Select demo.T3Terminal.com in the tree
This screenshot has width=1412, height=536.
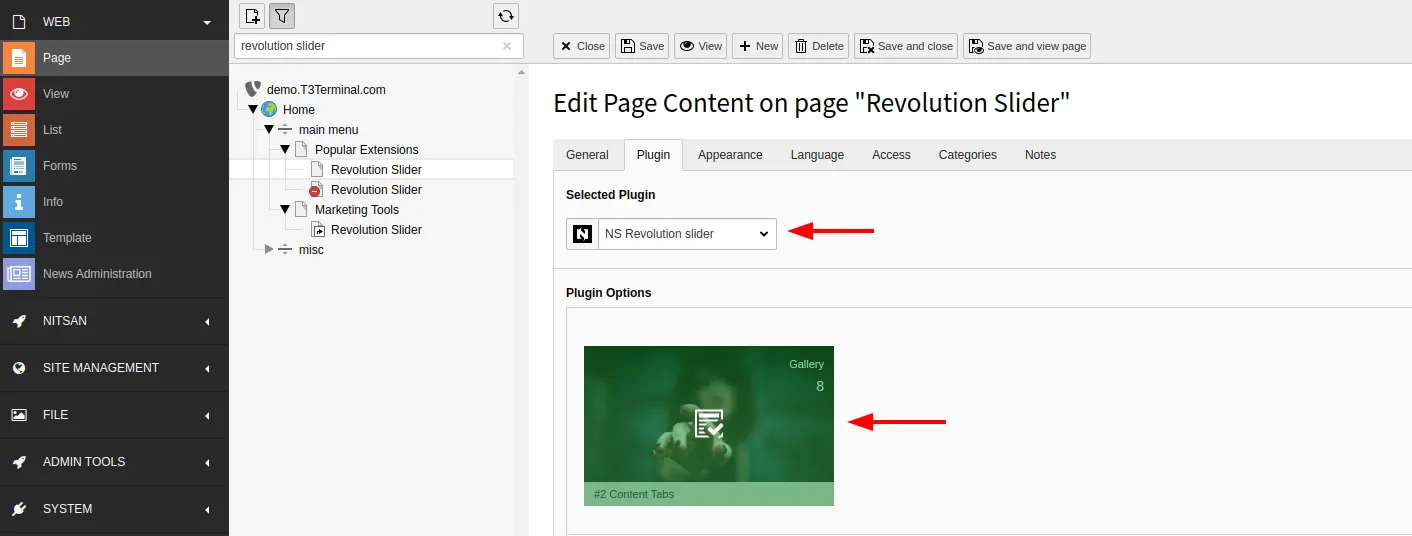point(326,90)
